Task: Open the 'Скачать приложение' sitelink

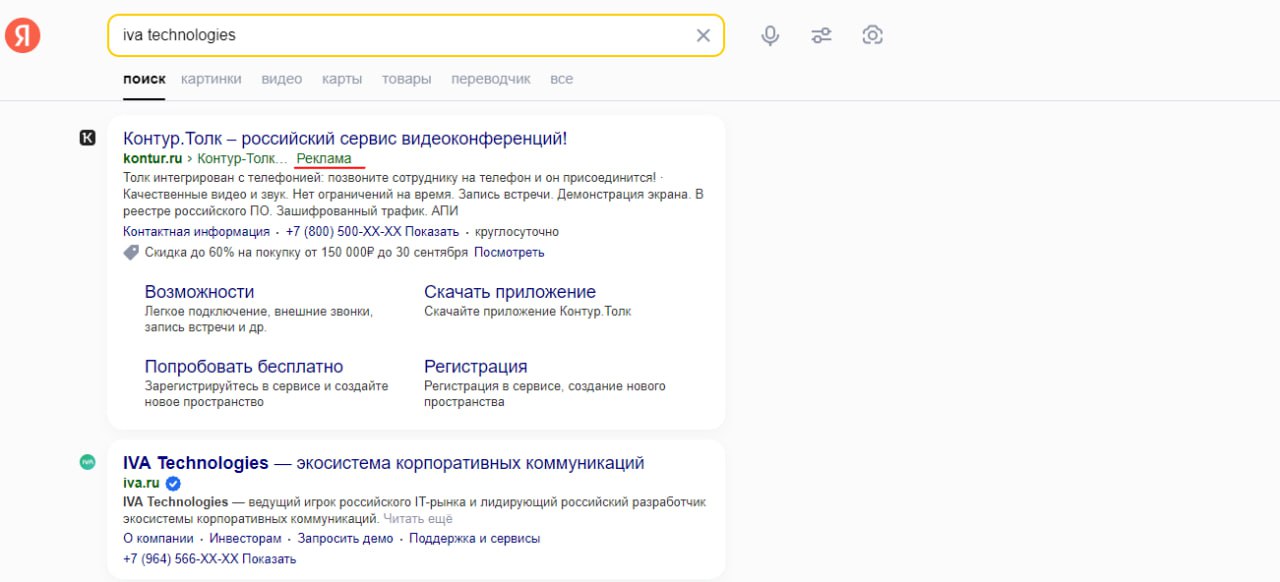Action: tap(510, 292)
